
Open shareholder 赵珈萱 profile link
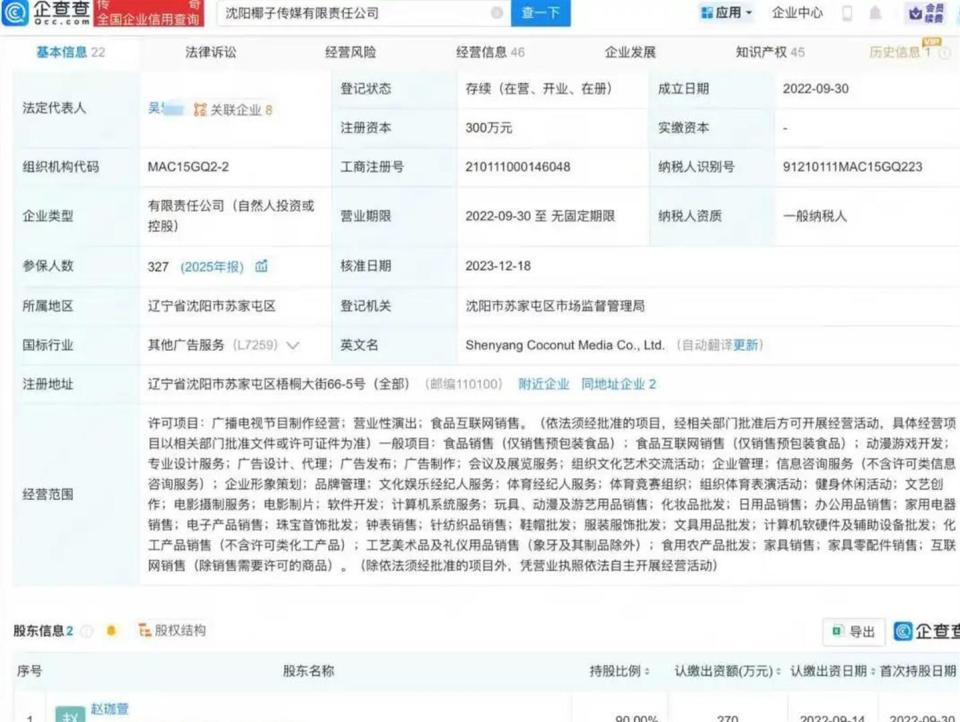110,709
